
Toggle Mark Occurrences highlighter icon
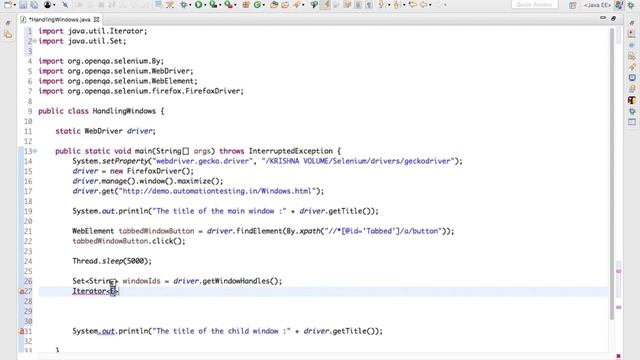(325, 4)
